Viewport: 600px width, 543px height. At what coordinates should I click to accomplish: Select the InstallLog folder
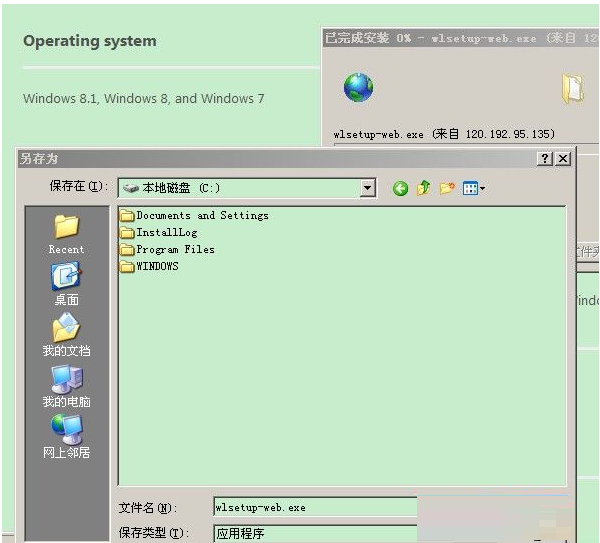coord(166,232)
